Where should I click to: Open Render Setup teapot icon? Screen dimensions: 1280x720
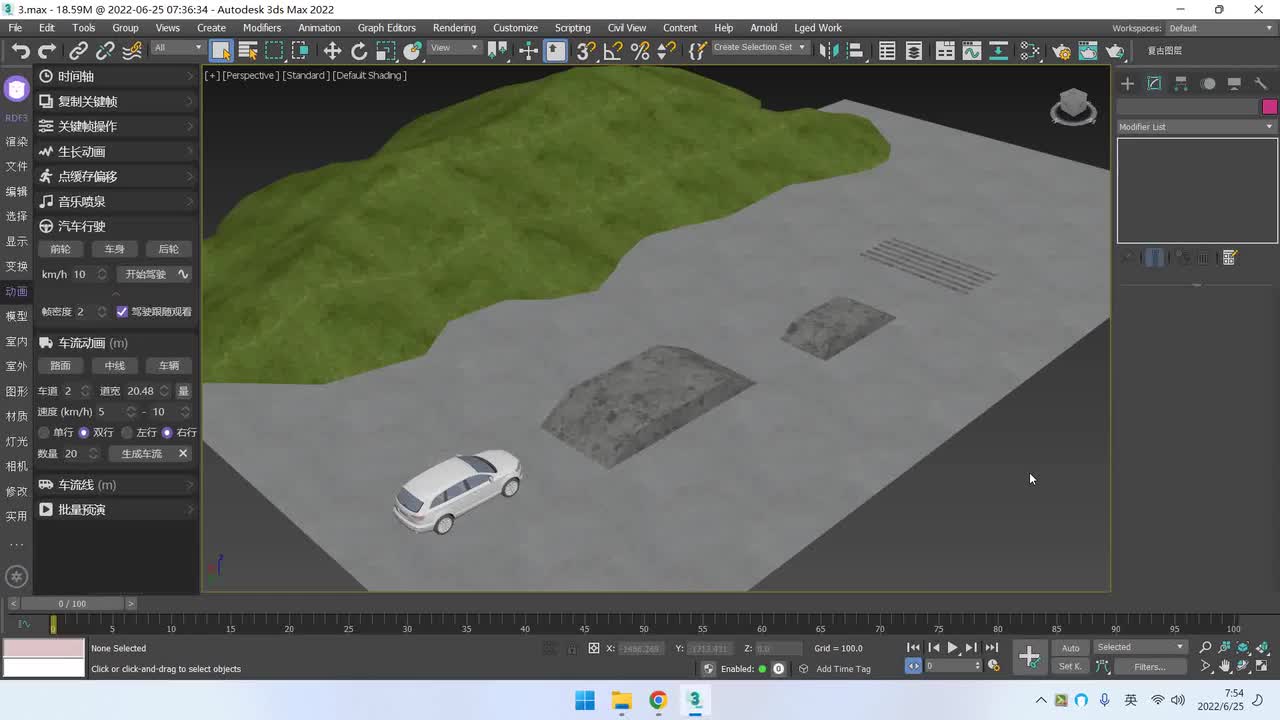click(x=1061, y=51)
